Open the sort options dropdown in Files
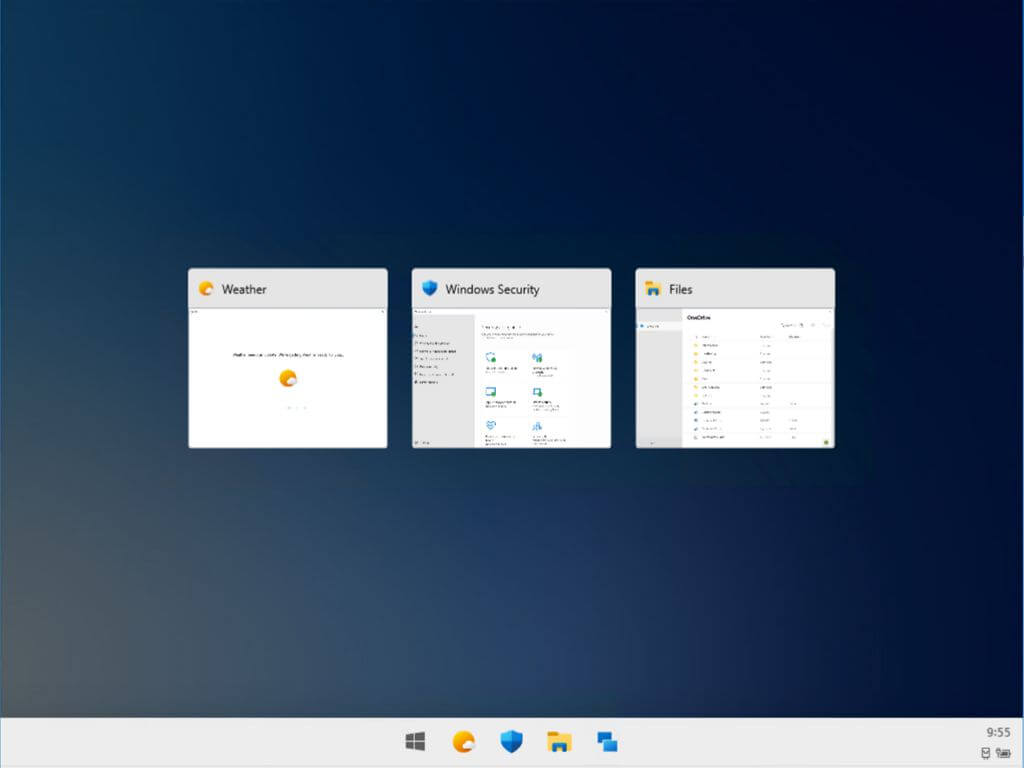This screenshot has width=1024, height=768. [788, 325]
